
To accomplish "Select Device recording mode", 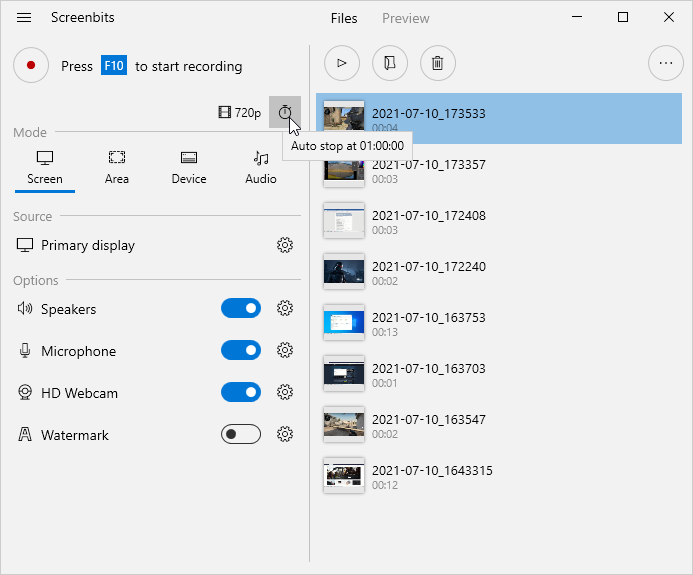I will click(189, 168).
